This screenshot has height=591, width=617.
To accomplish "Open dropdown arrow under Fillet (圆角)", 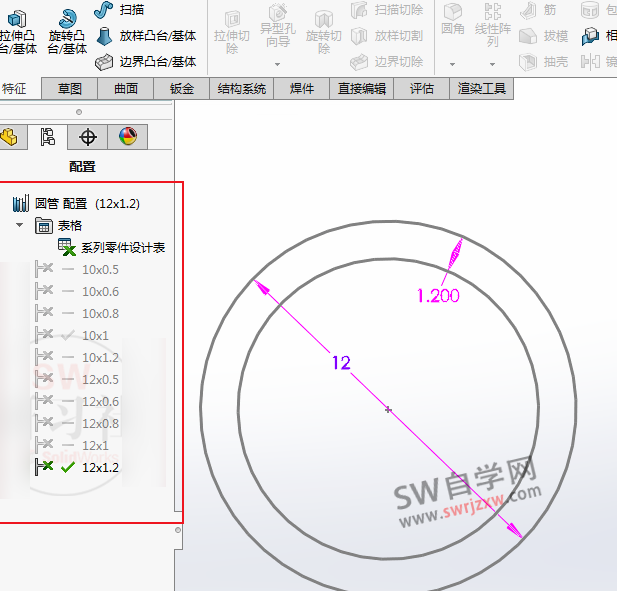I will click(453, 64).
